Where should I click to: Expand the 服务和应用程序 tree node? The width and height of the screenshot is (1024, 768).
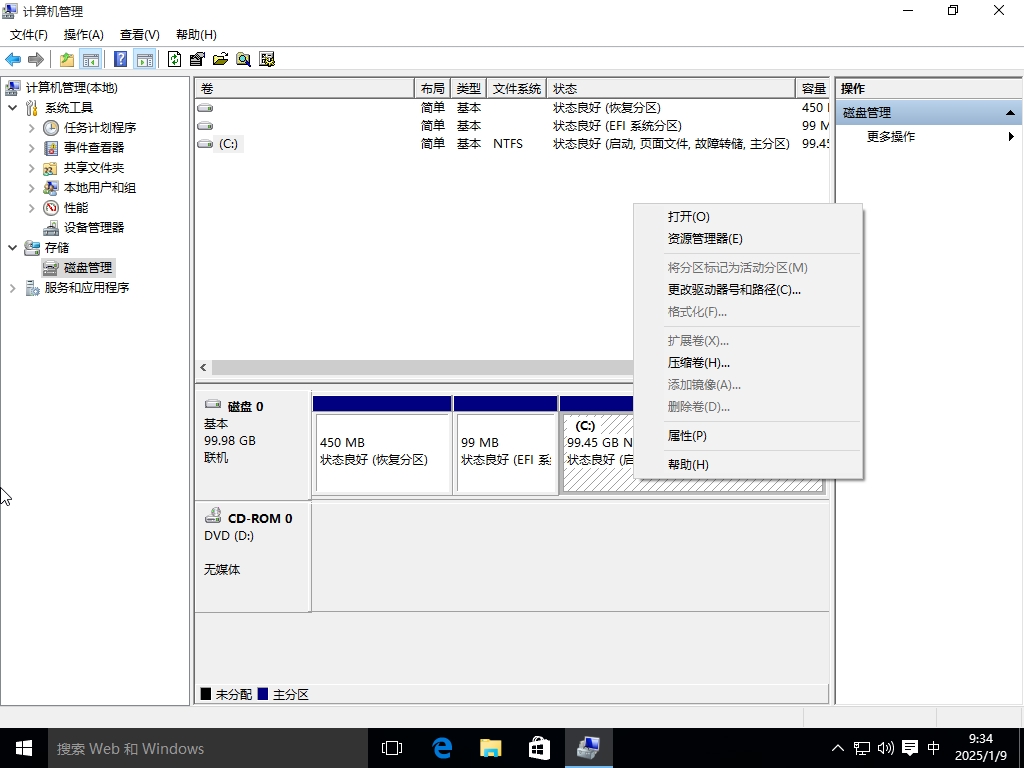[12, 288]
